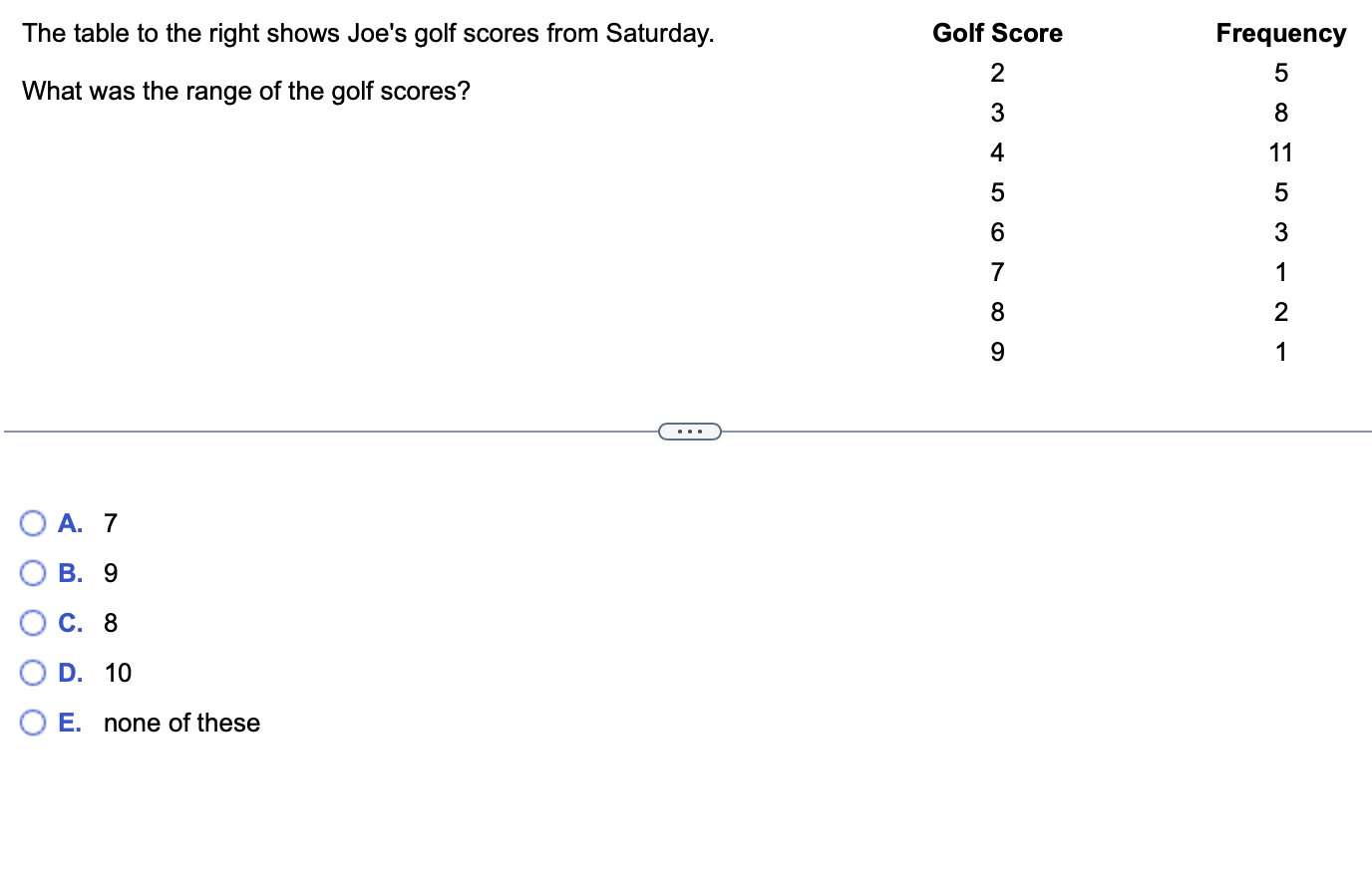The image size is (1372, 889).
Task: Click the range of golf scores question
Action: click(246, 91)
